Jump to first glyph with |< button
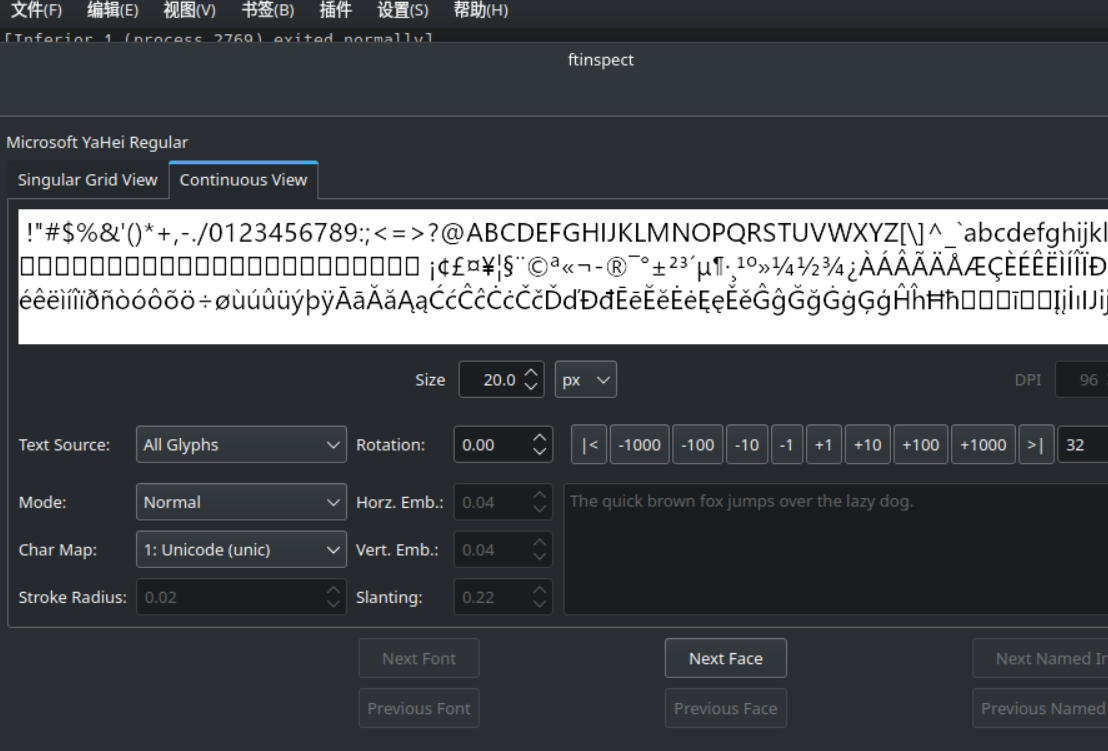The height and width of the screenshot is (751, 1108). pyautogui.click(x=589, y=445)
